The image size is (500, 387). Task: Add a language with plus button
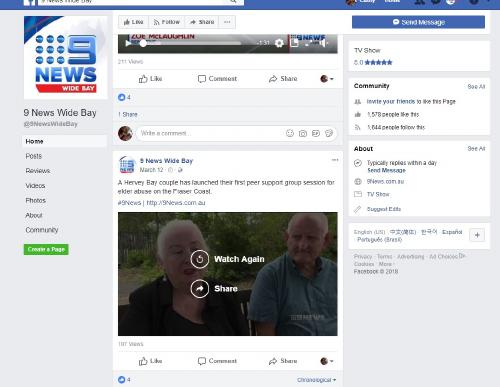[477, 235]
